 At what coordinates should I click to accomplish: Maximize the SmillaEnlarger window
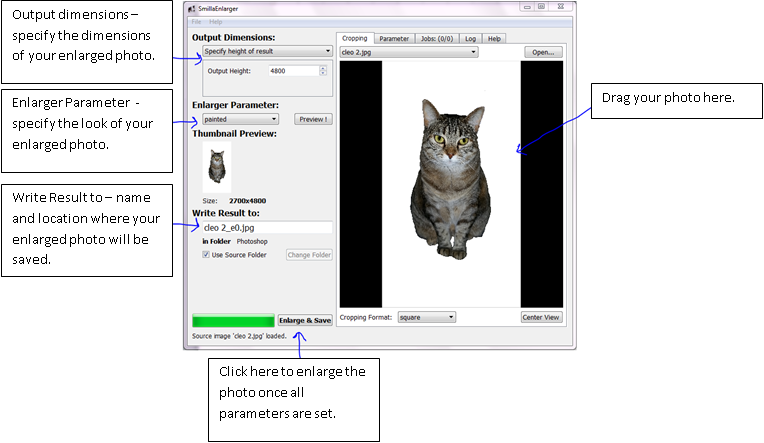541,7
